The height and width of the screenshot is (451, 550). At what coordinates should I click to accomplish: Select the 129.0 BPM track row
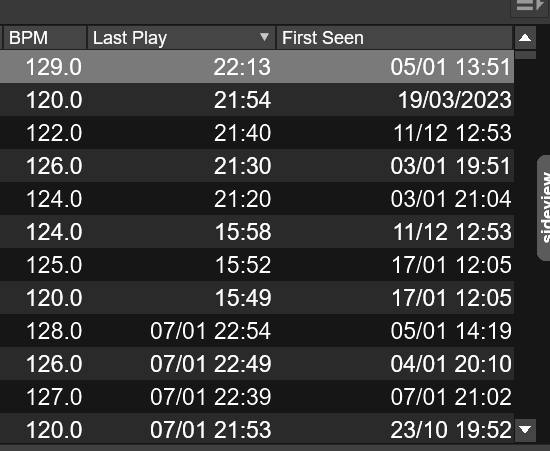coord(257,67)
